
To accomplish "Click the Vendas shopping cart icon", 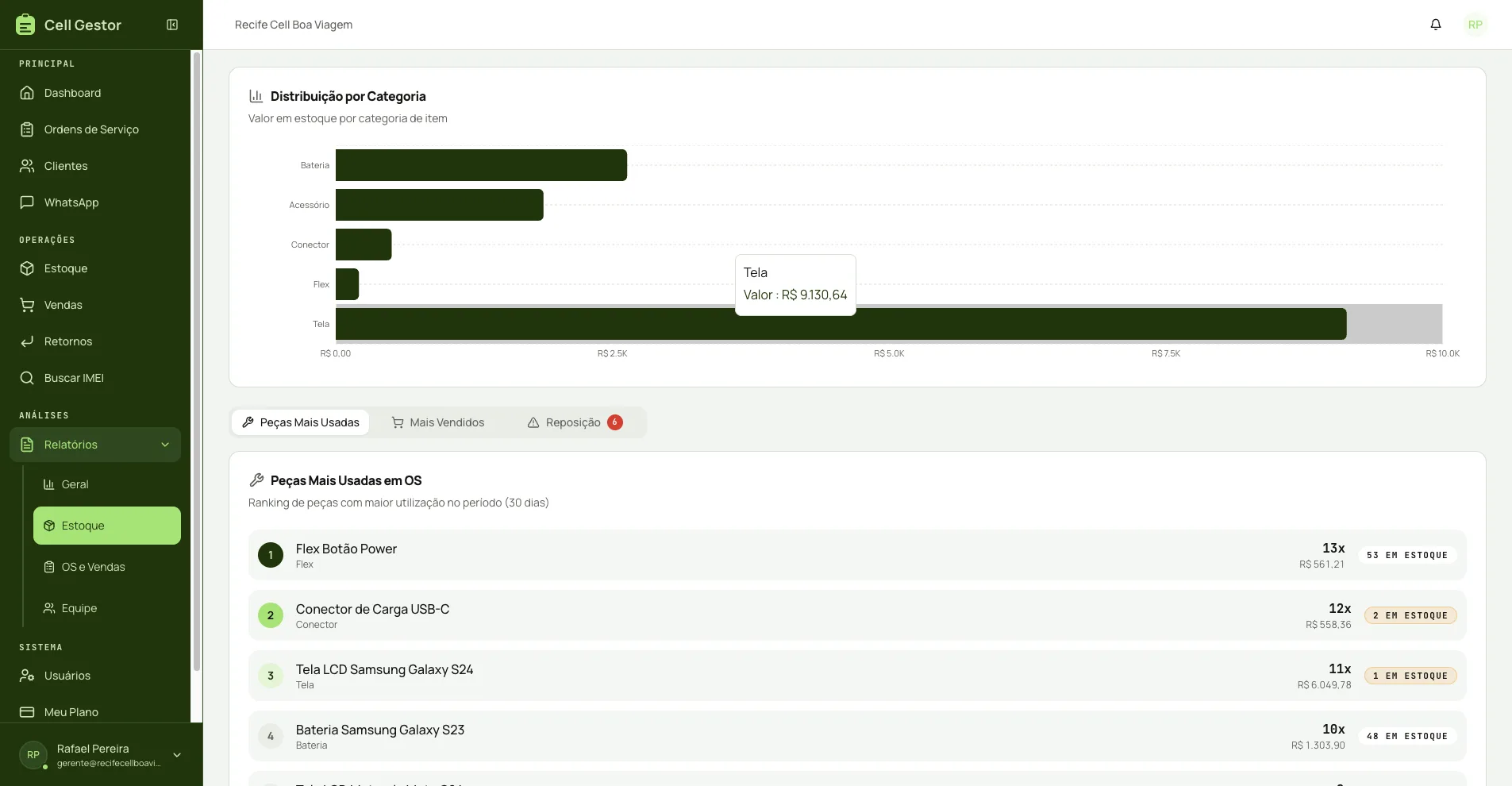I will pyautogui.click(x=27, y=305).
